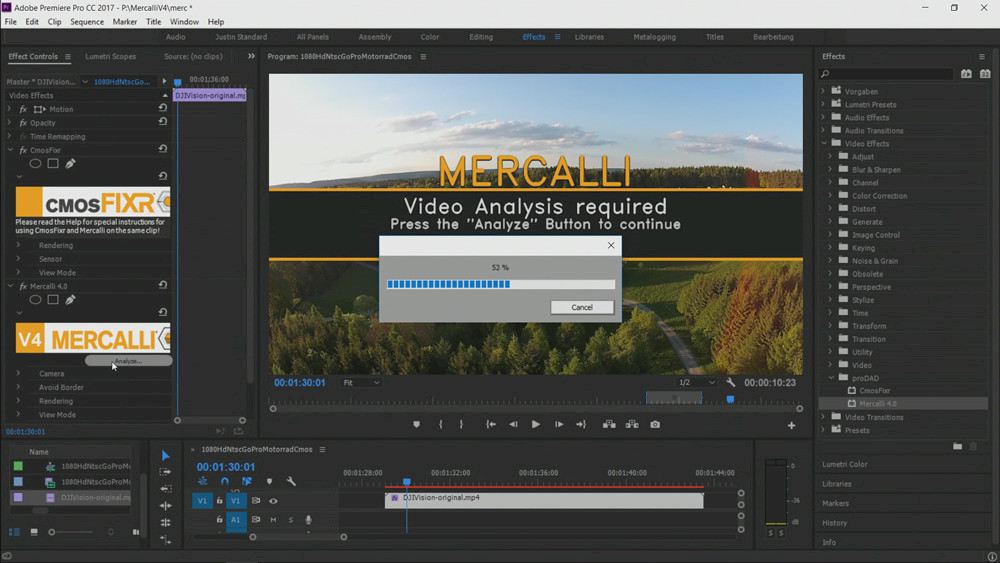The height and width of the screenshot is (563, 1000).
Task: Solo the A1 audio track
Action: pyautogui.click(x=291, y=520)
